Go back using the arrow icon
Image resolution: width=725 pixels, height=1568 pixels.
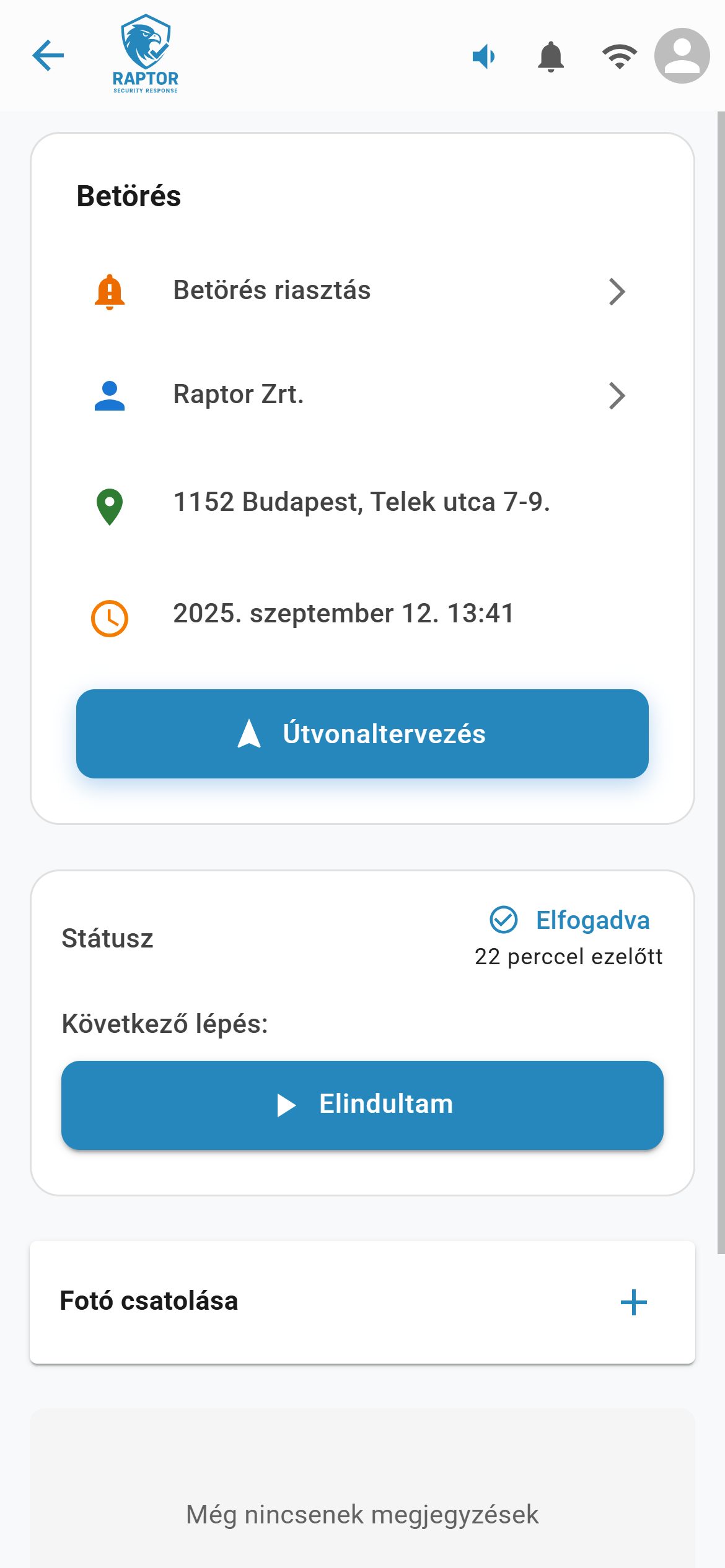coord(48,56)
